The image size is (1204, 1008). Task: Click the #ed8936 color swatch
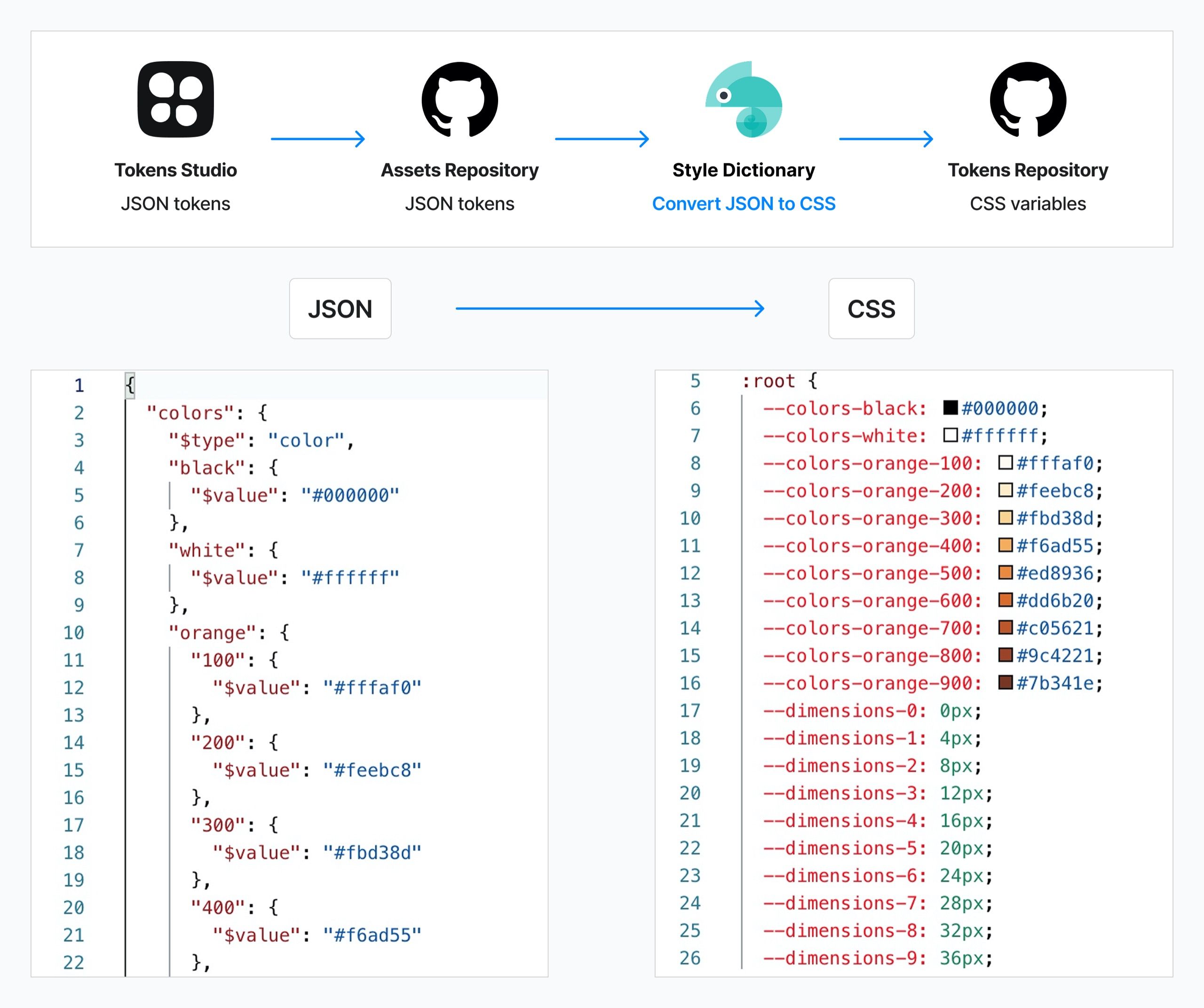pyautogui.click(x=1006, y=573)
